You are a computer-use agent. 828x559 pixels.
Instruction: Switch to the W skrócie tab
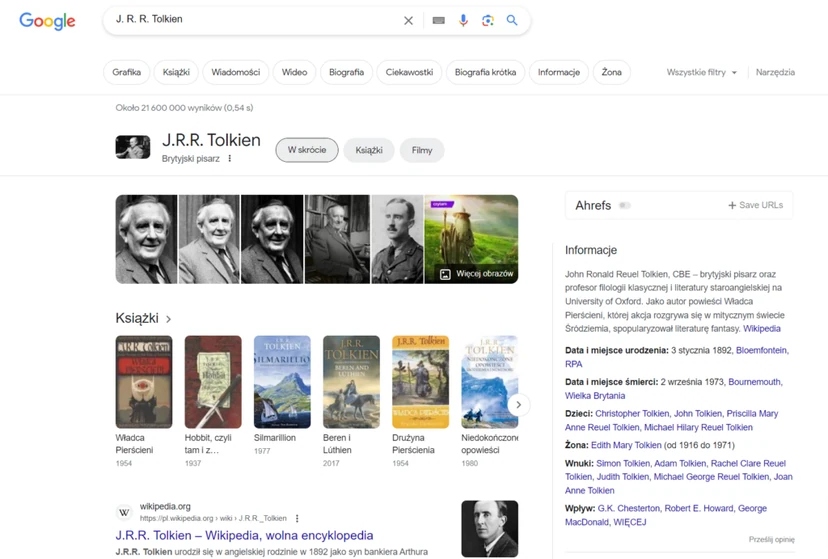307,150
